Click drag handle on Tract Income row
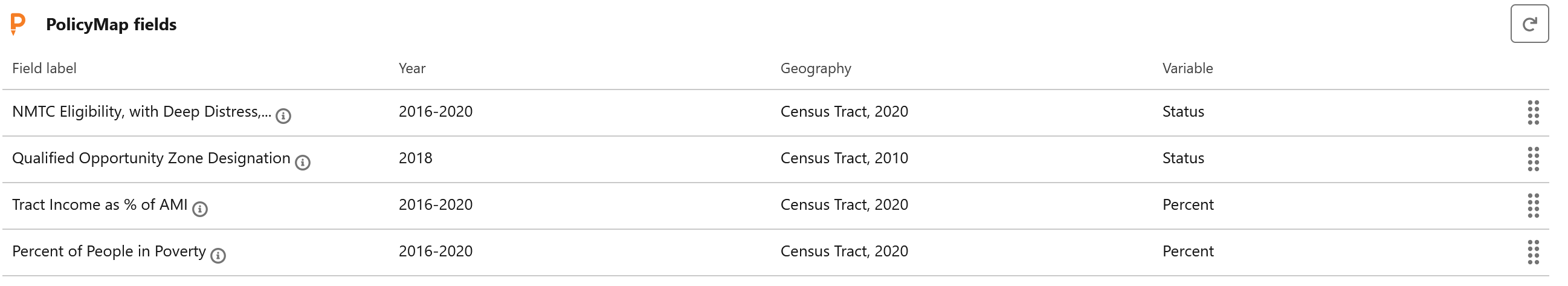The image size is (1568, 286). pyautogui.click(x=1533, y=206)
